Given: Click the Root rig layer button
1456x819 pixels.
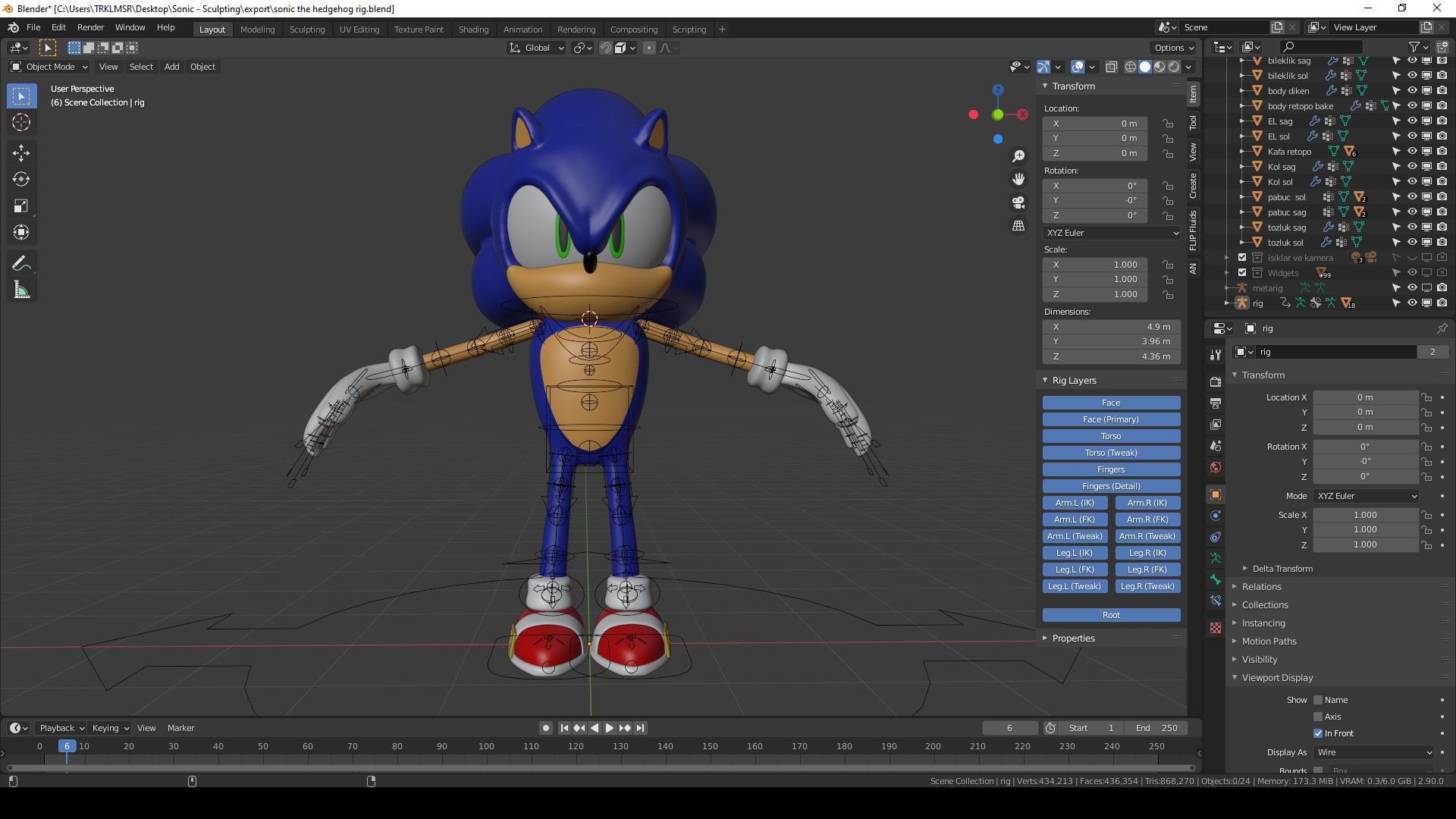Looking at the screenshot, I should (x=1111, y=615).
